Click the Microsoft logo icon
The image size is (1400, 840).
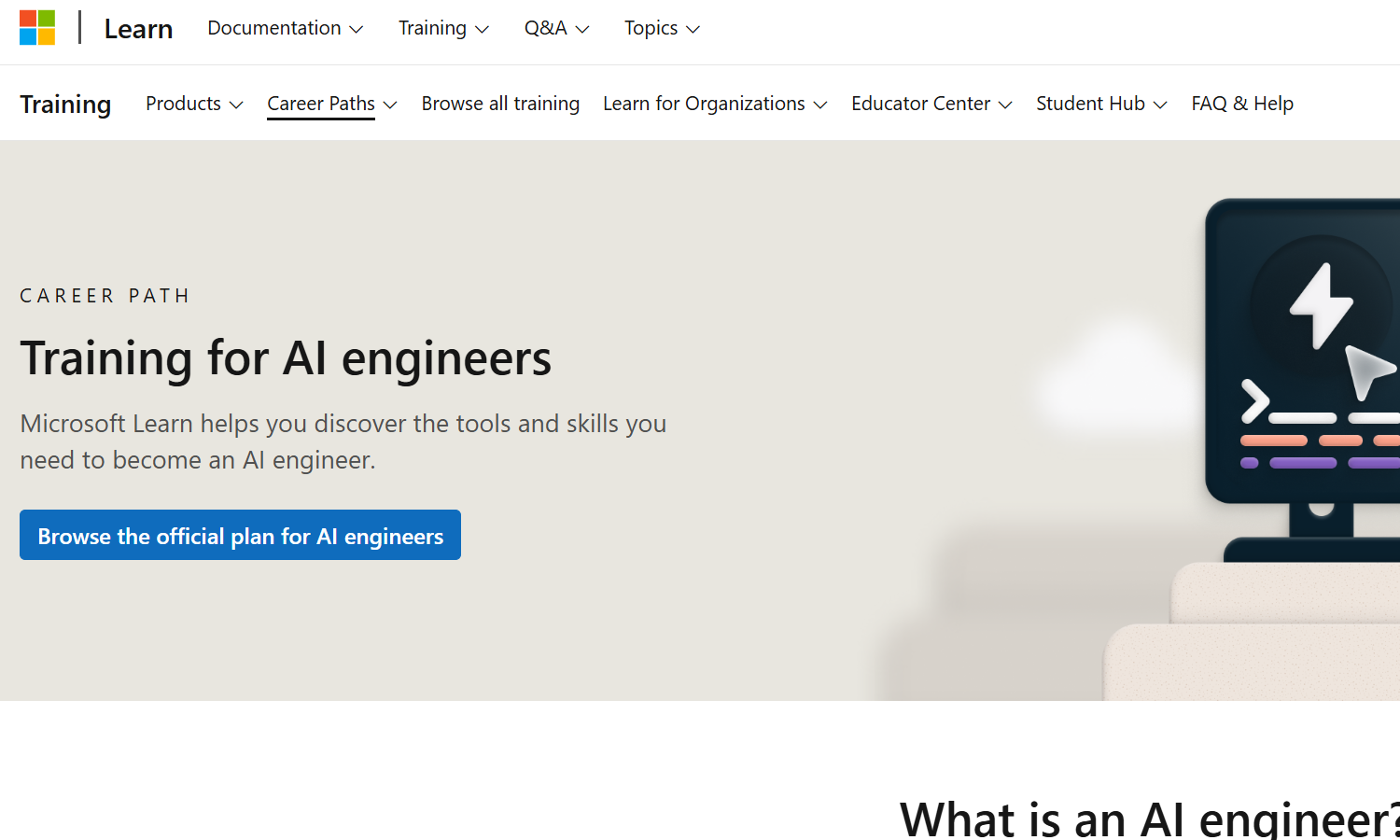[37, 28]
